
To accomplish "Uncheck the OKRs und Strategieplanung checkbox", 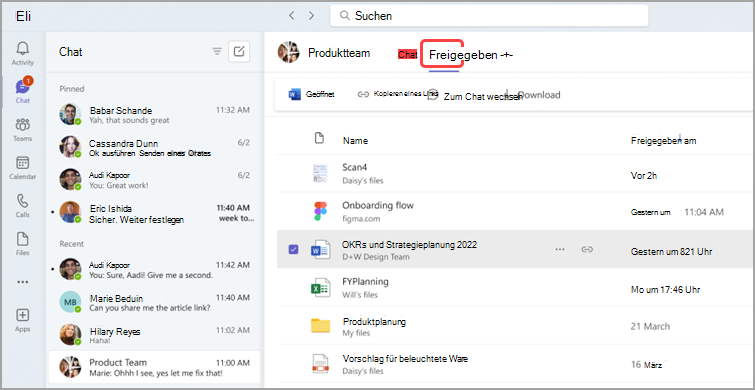I will (293, 249).
